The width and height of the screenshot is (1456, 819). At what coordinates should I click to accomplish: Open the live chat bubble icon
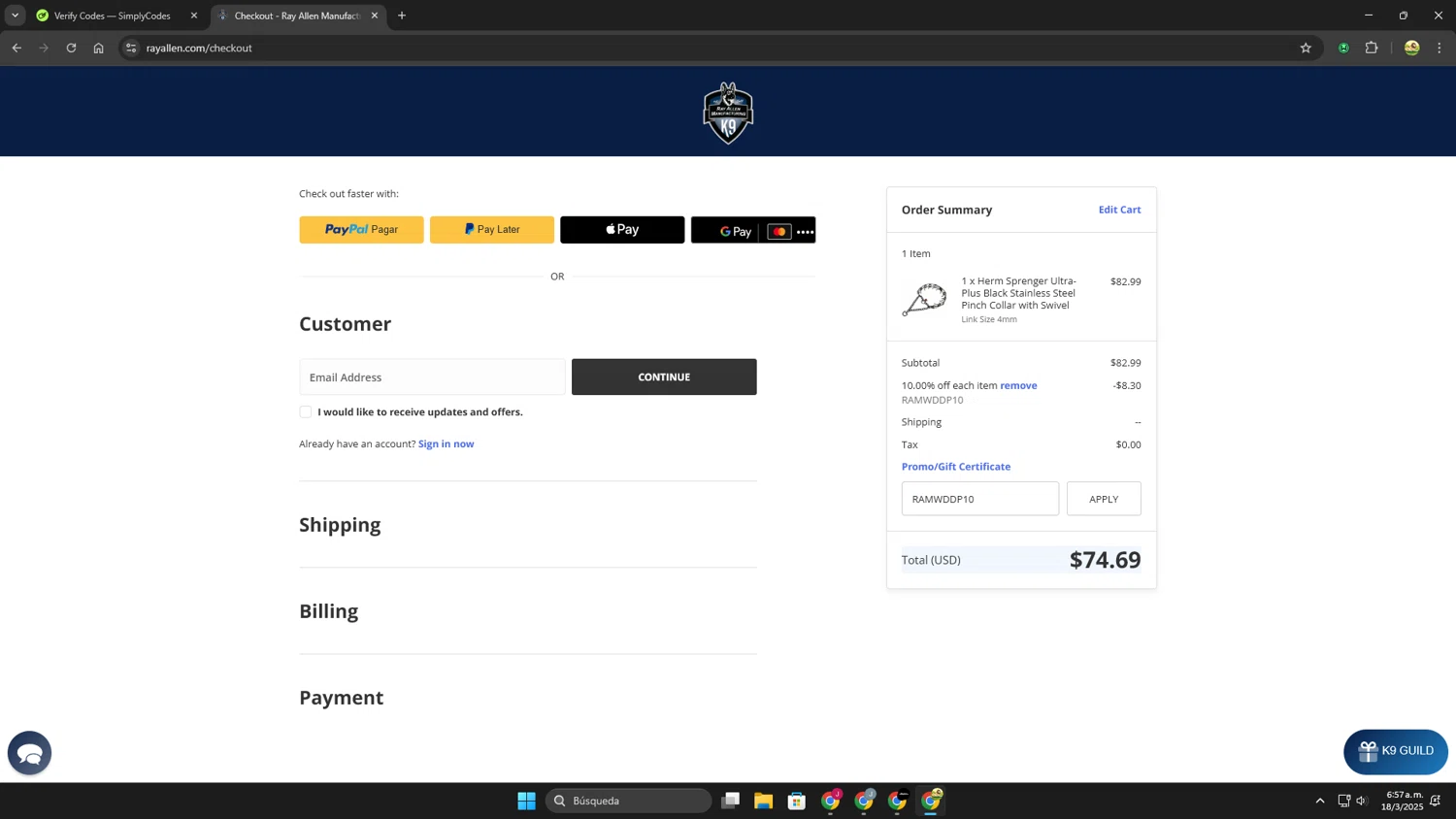(29, 753)
